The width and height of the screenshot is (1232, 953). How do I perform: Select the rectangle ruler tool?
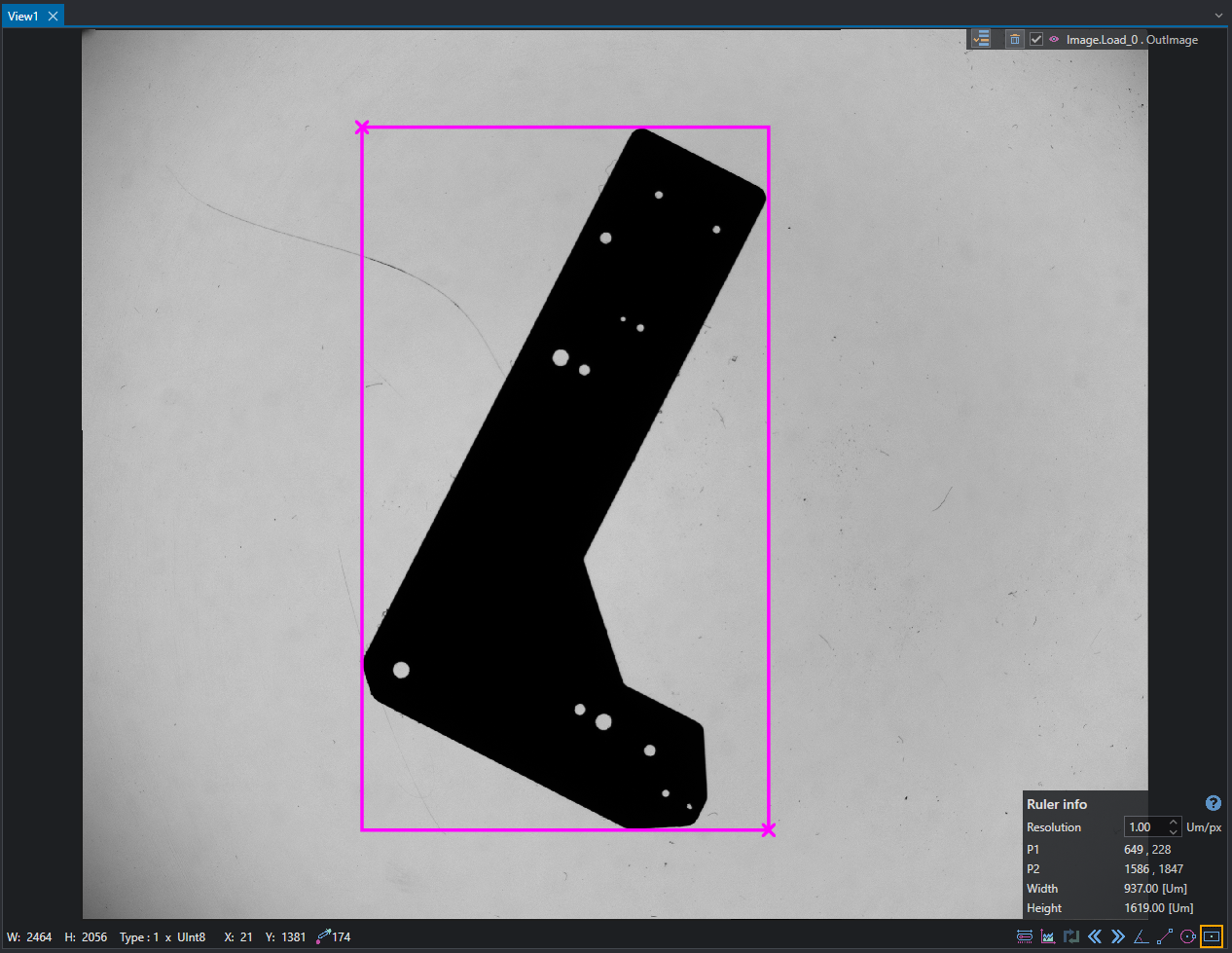(1212, 936)
